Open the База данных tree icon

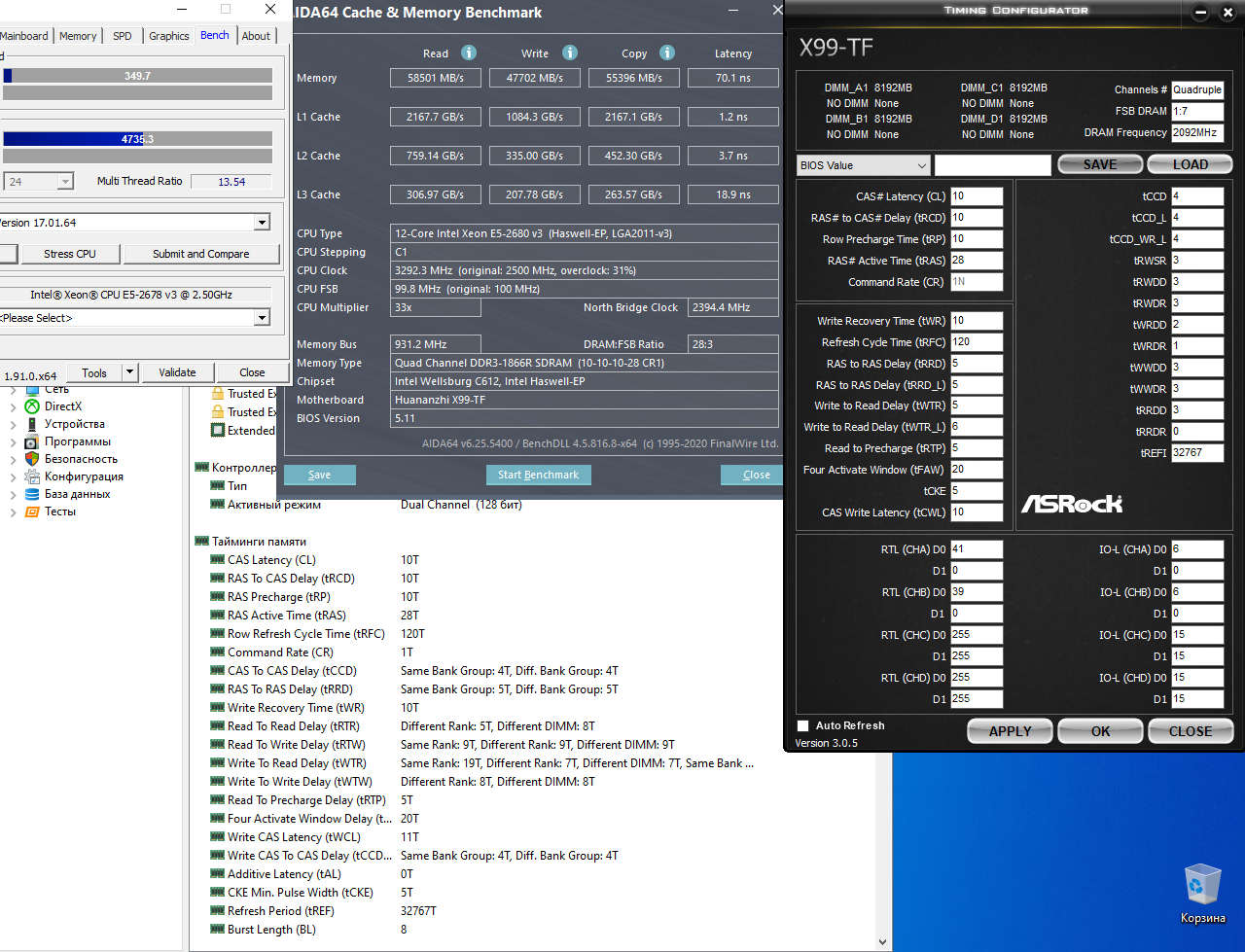click(32, 494)
